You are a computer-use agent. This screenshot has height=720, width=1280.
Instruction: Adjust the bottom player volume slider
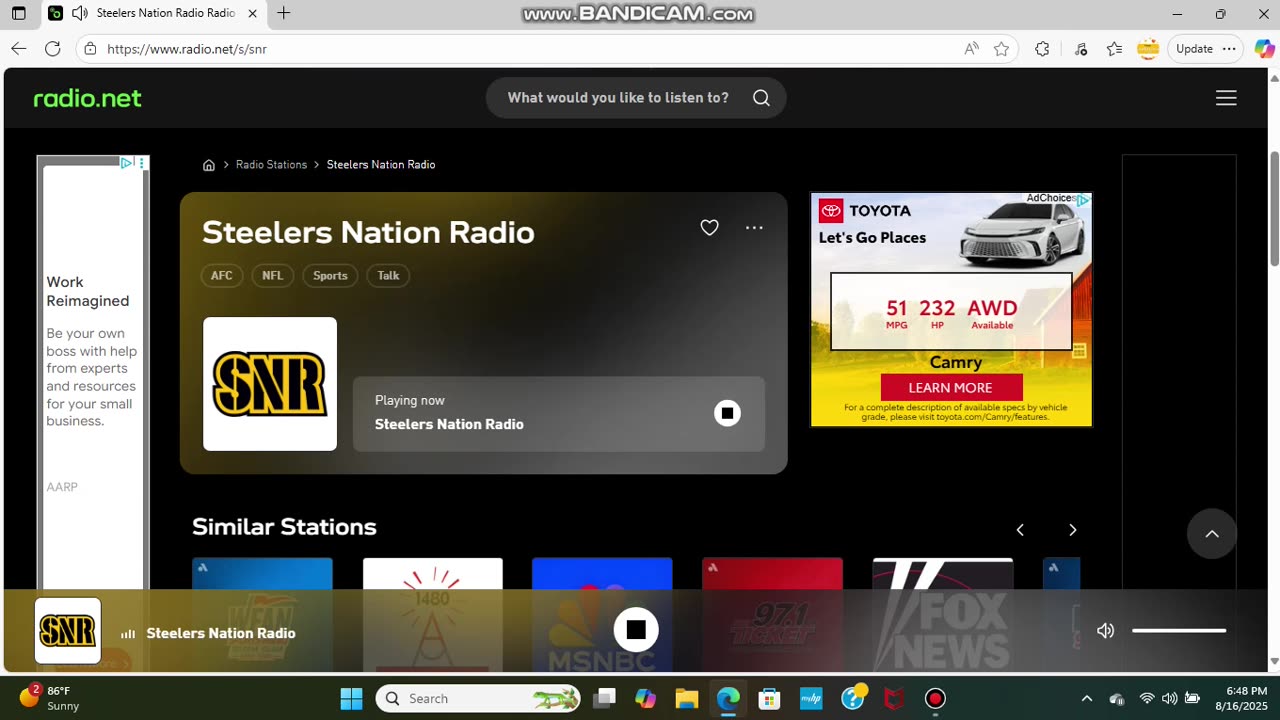pyautogui.click(x=1179, y=631)
